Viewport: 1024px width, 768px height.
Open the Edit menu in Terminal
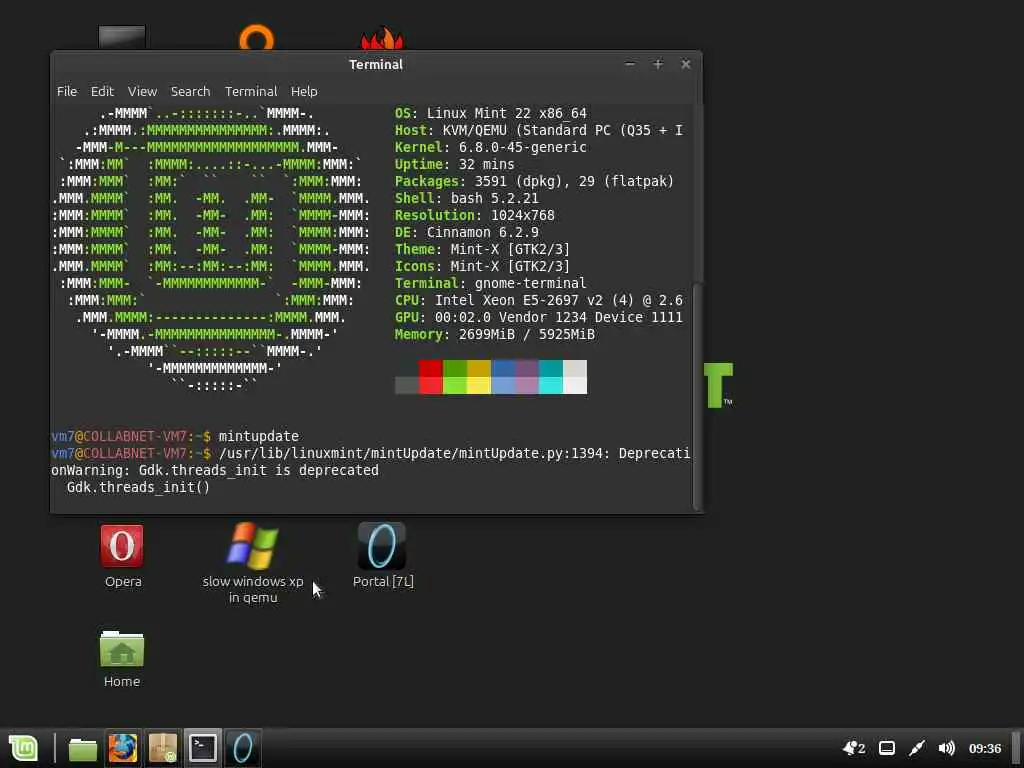click(102, 91)
